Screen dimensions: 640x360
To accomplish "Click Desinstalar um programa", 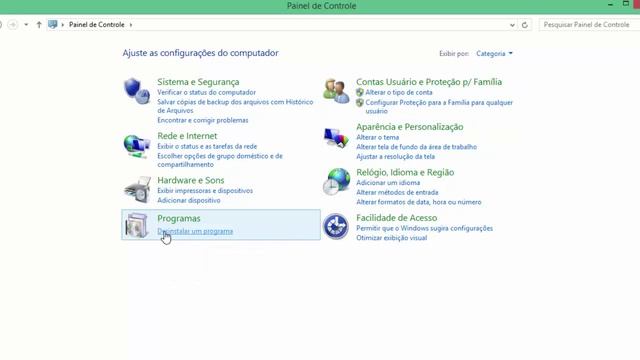I will [195, 231].
